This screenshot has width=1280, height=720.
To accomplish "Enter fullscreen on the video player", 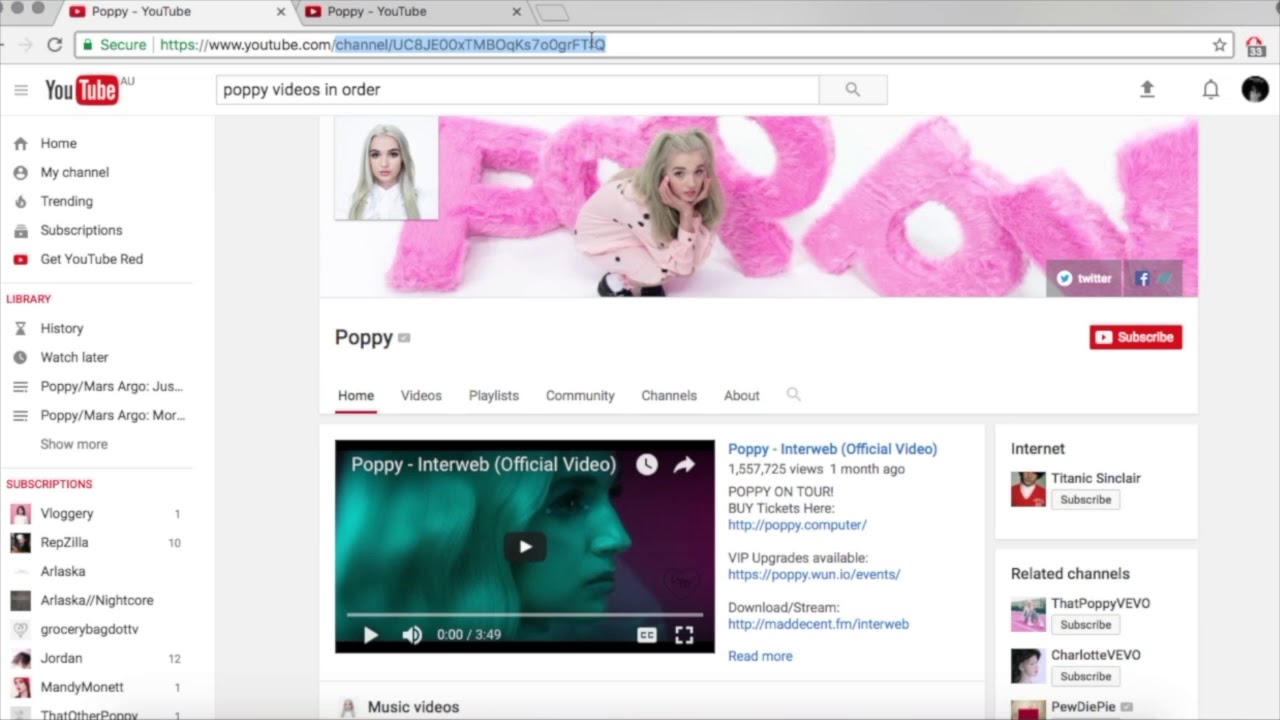I will coord(684,634).
